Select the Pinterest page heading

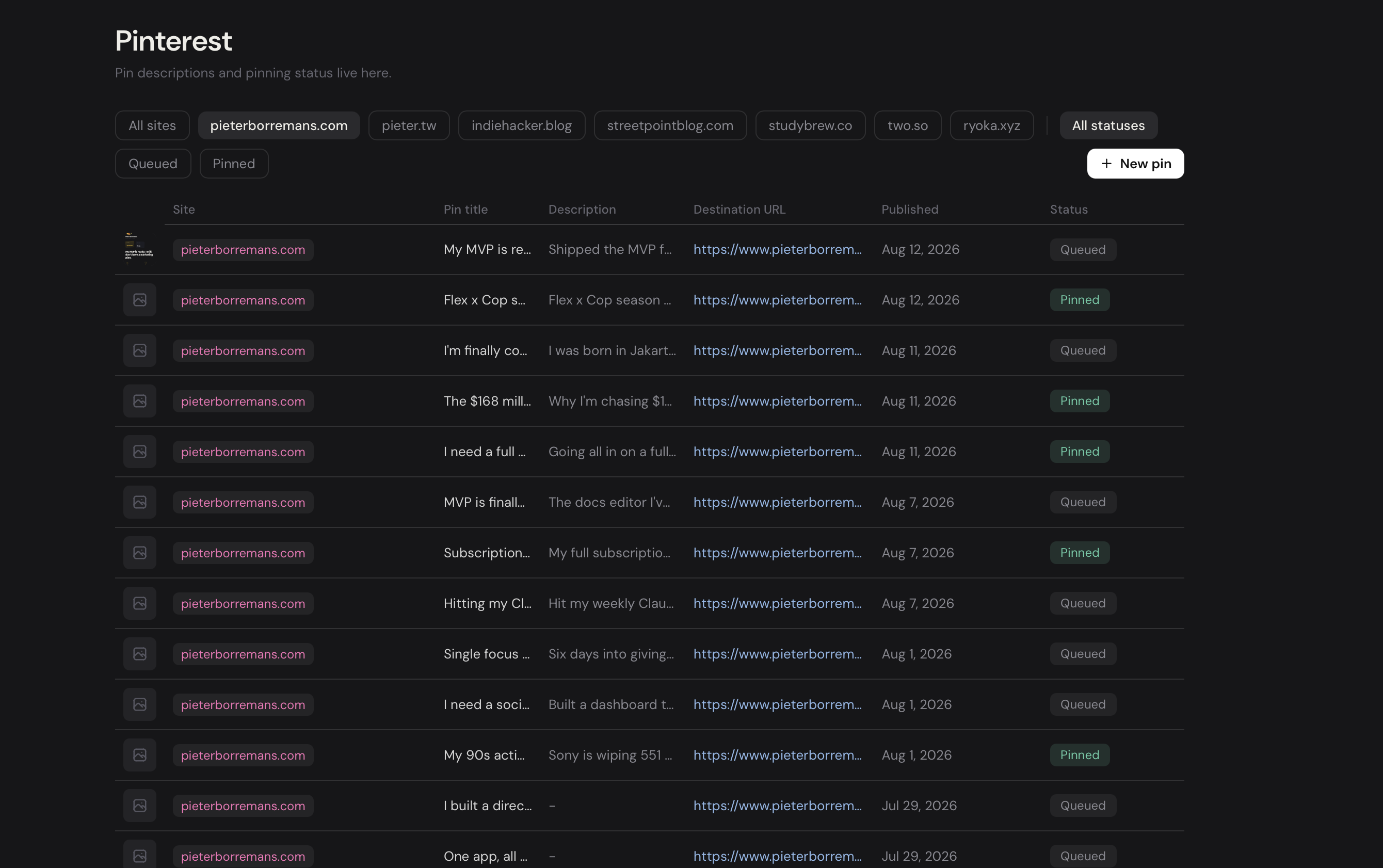[173, 41]
